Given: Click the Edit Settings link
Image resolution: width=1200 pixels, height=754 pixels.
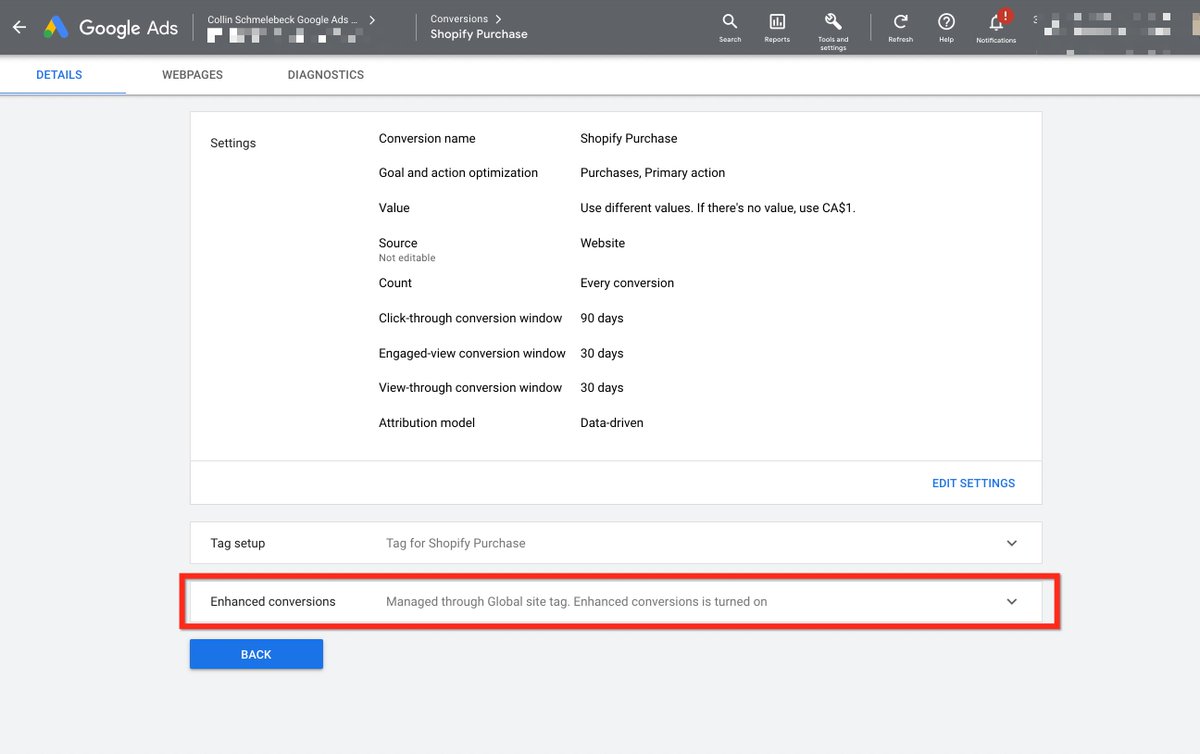Looking at the screenshot, I should click(973, 483).
